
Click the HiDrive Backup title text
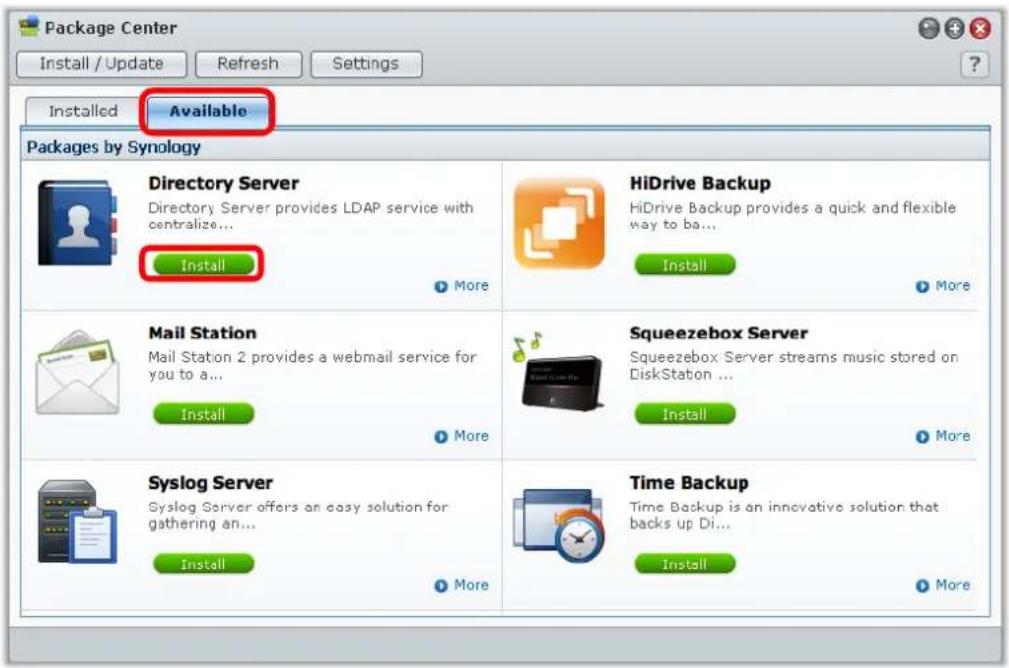(x=700, y=183)
